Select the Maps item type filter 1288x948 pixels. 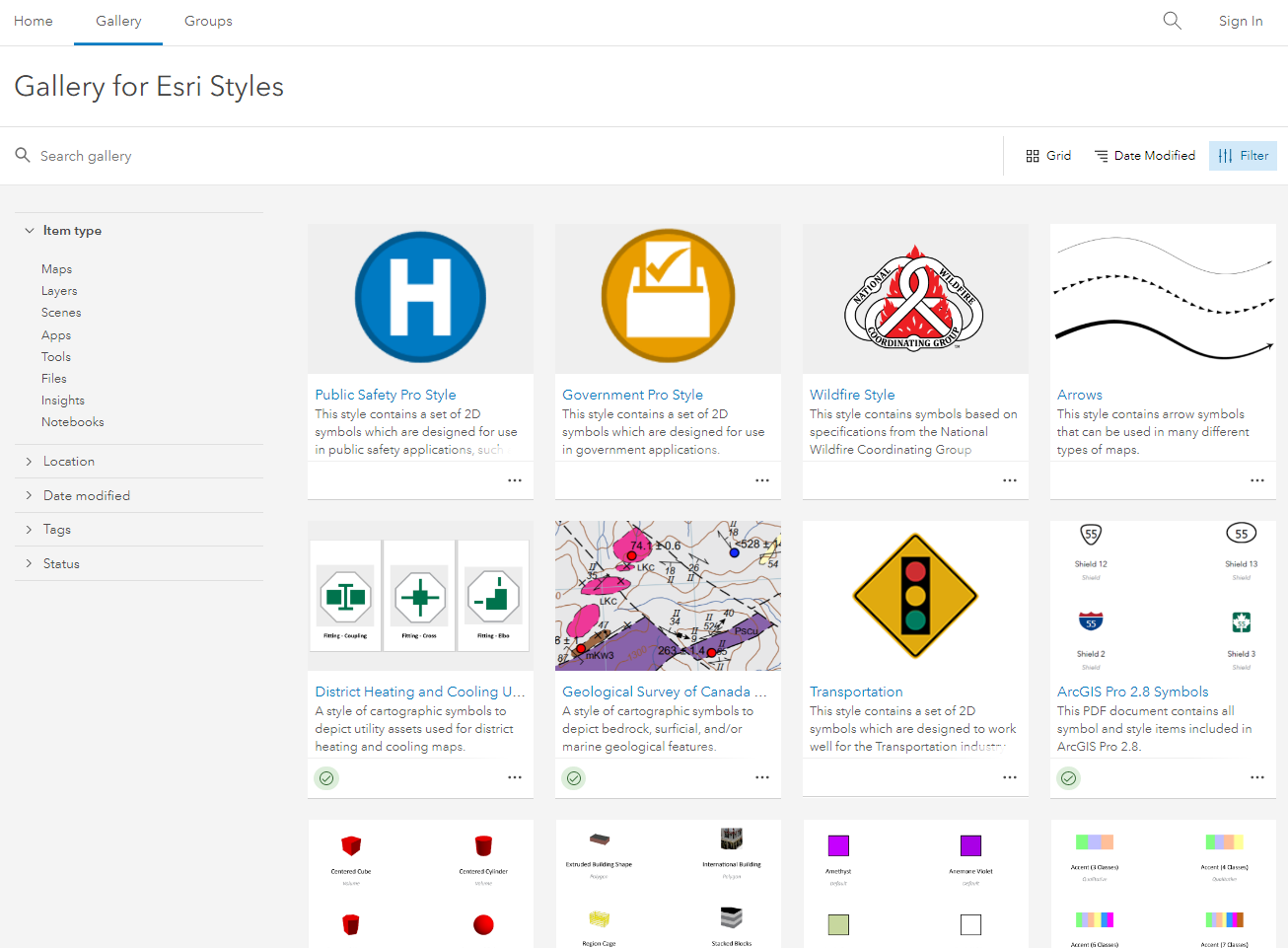click(x=56, y=268)
